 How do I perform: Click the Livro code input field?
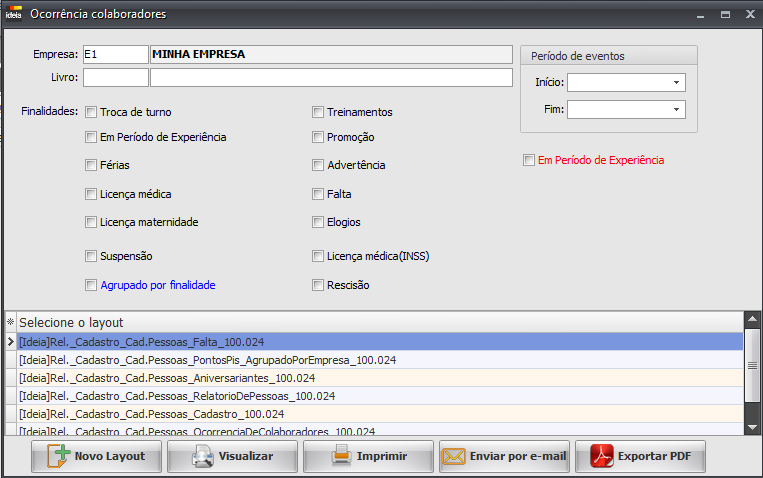point(115,77)
